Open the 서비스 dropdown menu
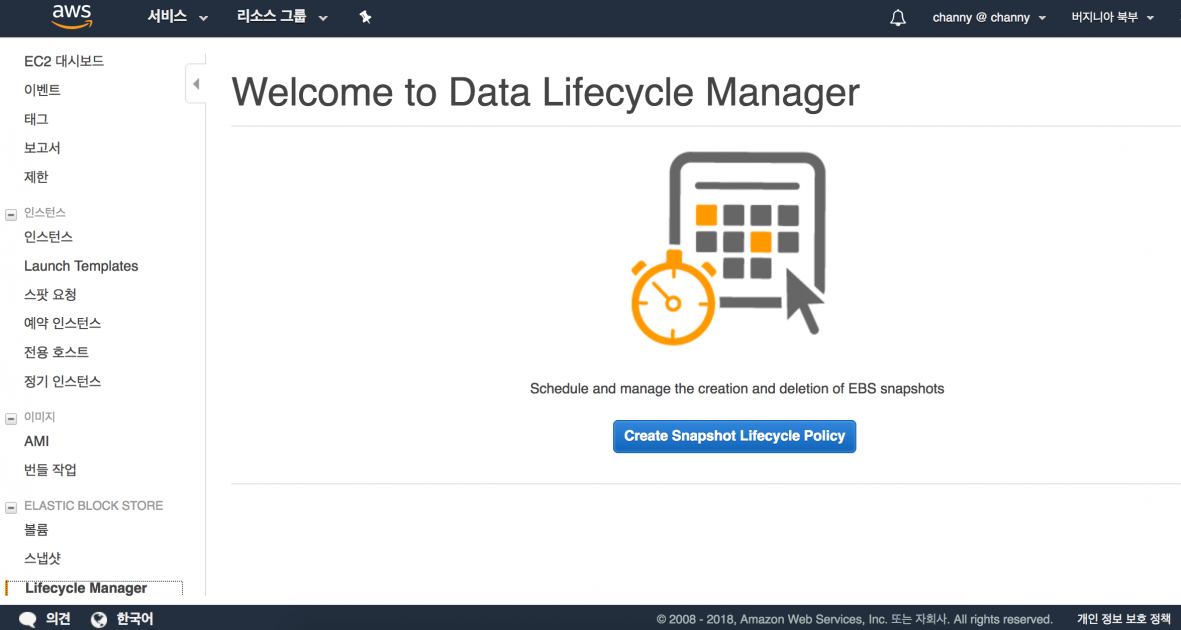The width and height of the screenshot is (1181, 630). point(178,17)
